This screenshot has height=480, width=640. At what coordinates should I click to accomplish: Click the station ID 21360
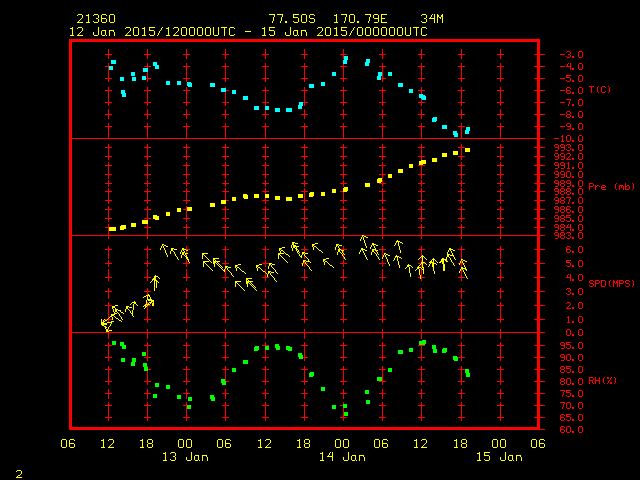[96, 19]
